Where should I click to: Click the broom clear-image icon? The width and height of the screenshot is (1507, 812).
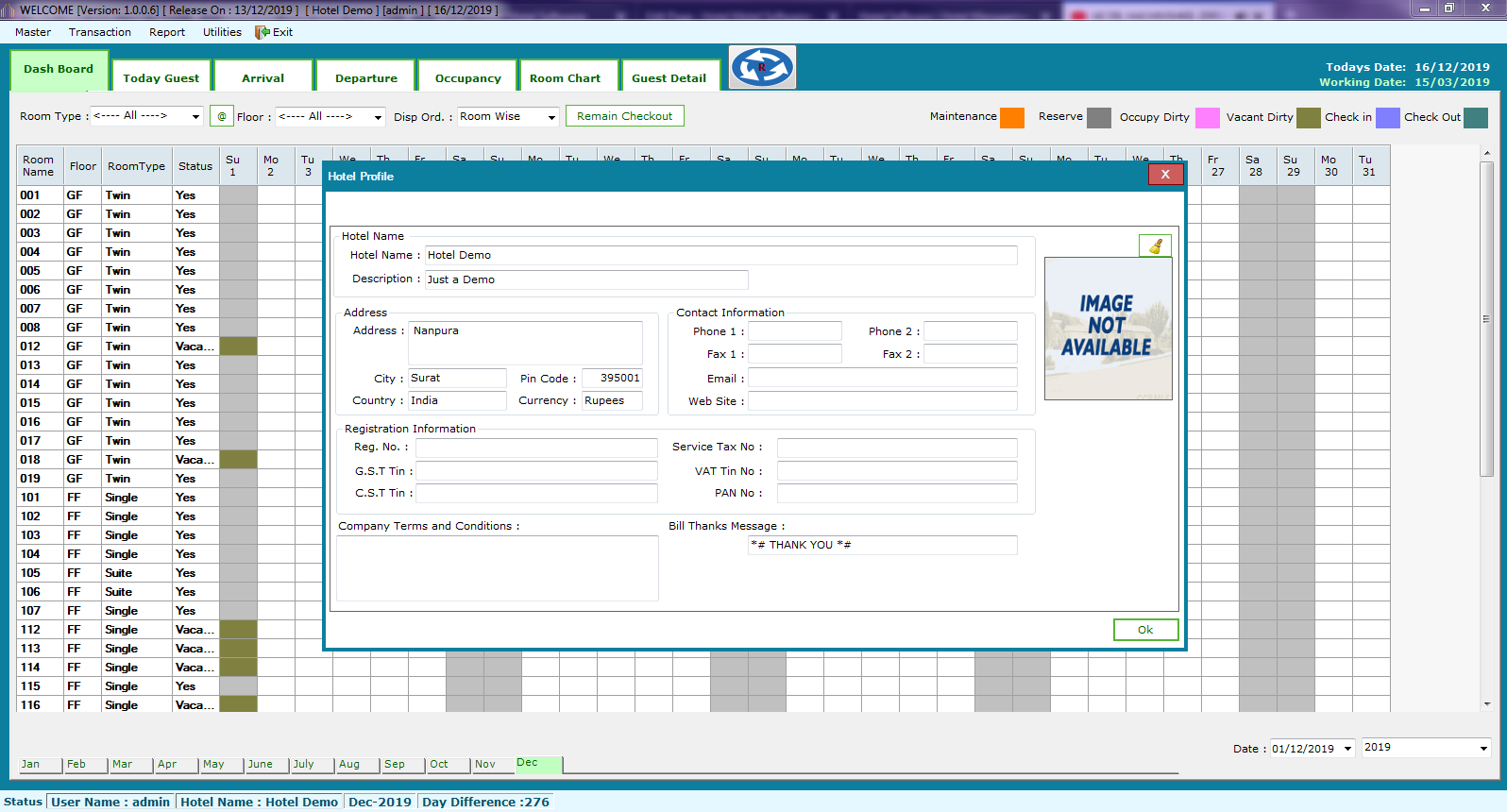1155,245
